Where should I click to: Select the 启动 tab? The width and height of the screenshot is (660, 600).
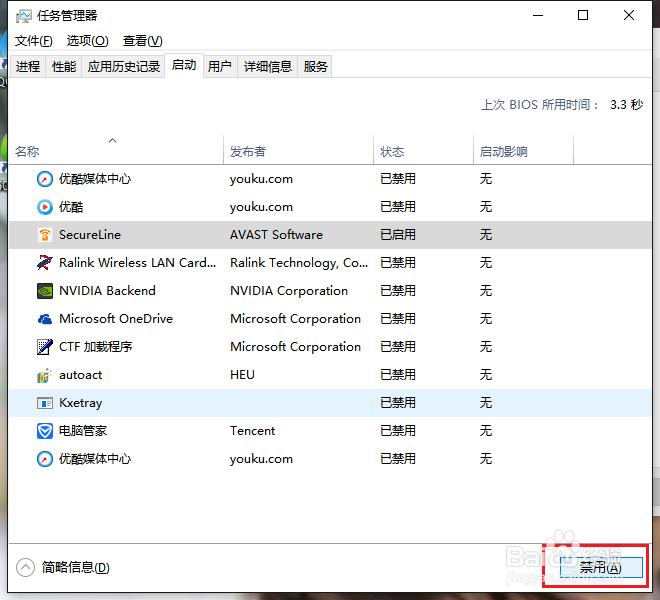tap(184, 65)
